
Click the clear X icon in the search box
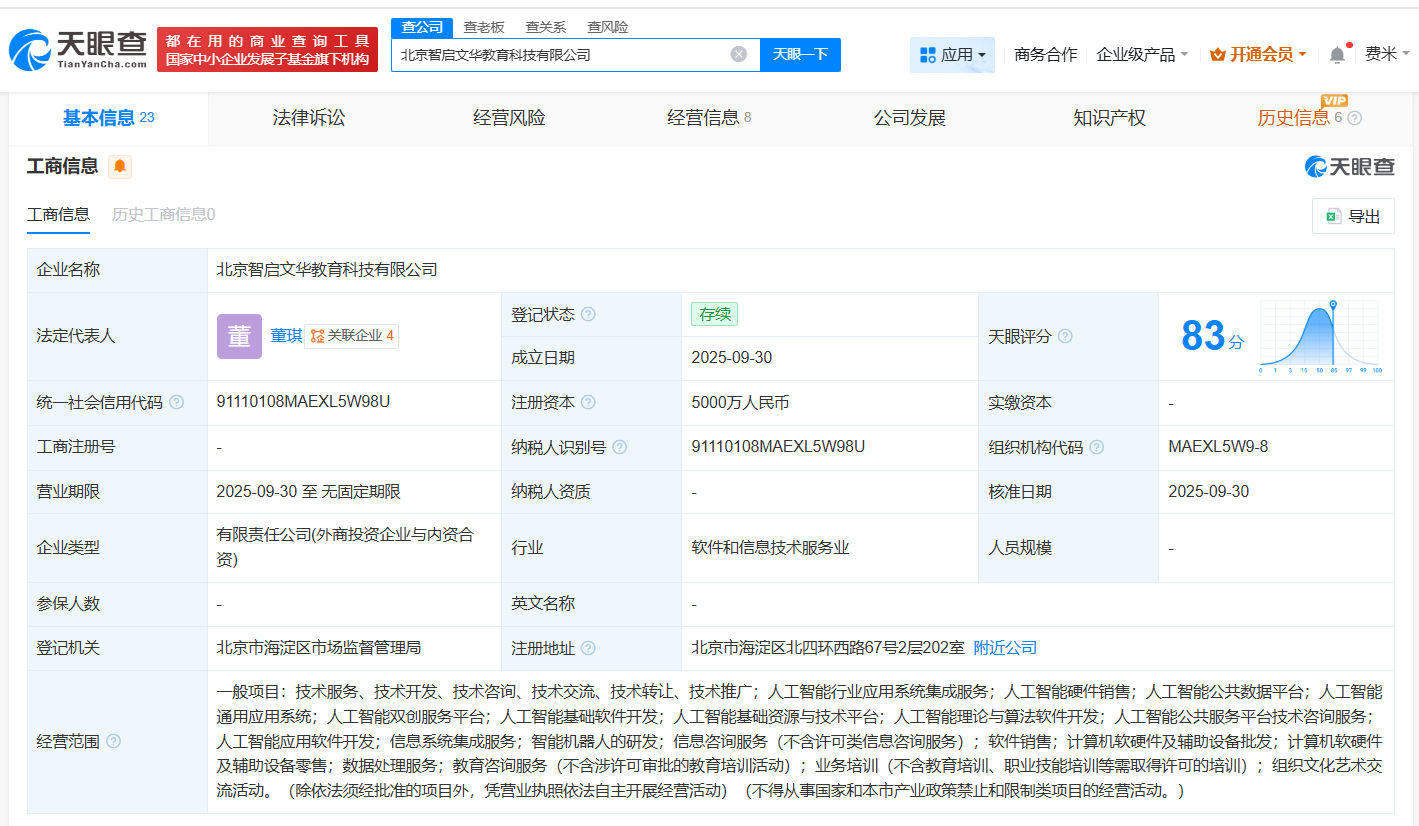pos(738,55)
